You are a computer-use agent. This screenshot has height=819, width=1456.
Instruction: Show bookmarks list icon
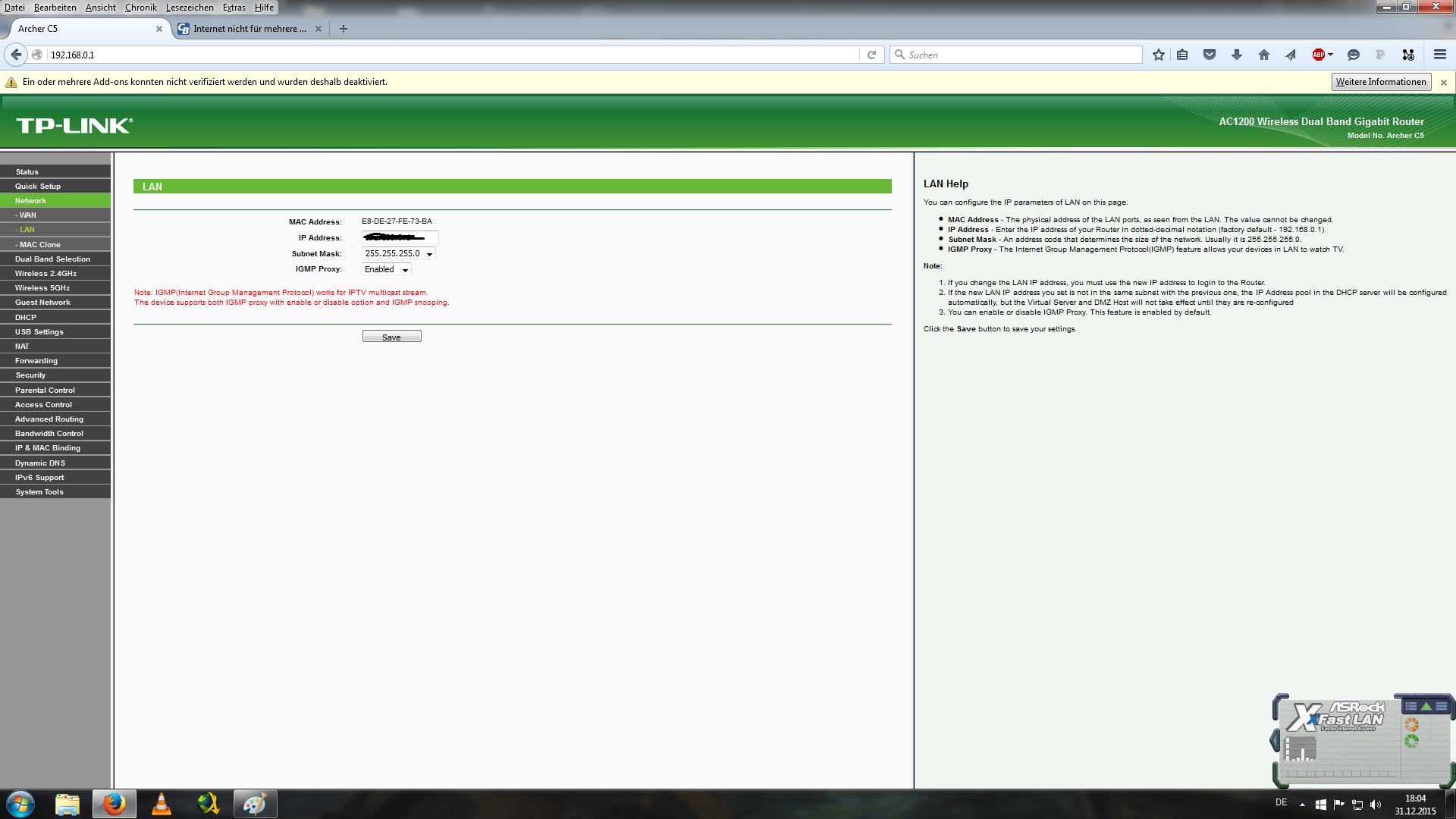coord(1182,55)
